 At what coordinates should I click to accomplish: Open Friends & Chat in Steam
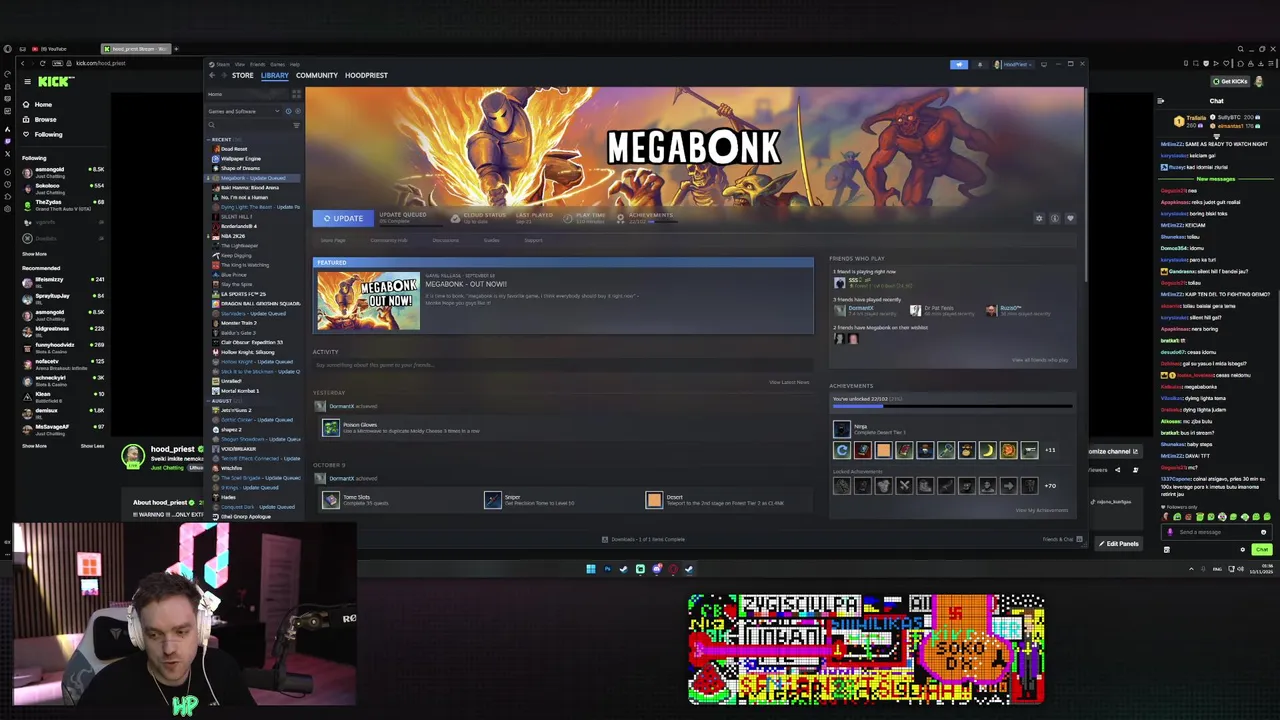(x=1060, y=539)
